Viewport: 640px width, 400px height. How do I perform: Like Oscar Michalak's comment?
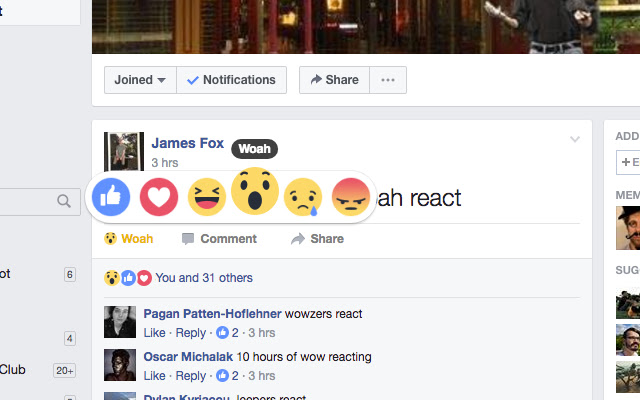point(154,376)
